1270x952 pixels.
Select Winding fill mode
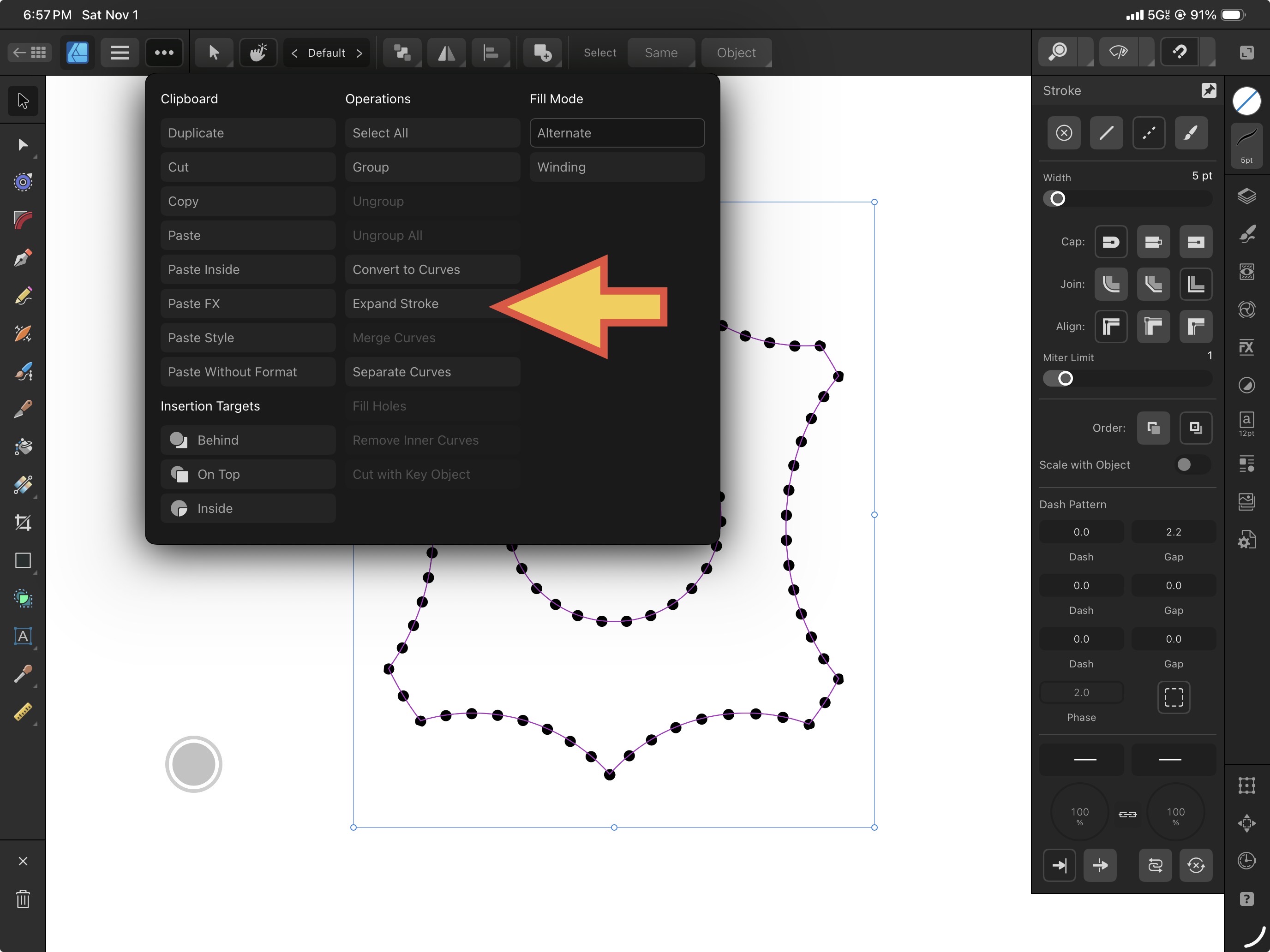[617, 167]
